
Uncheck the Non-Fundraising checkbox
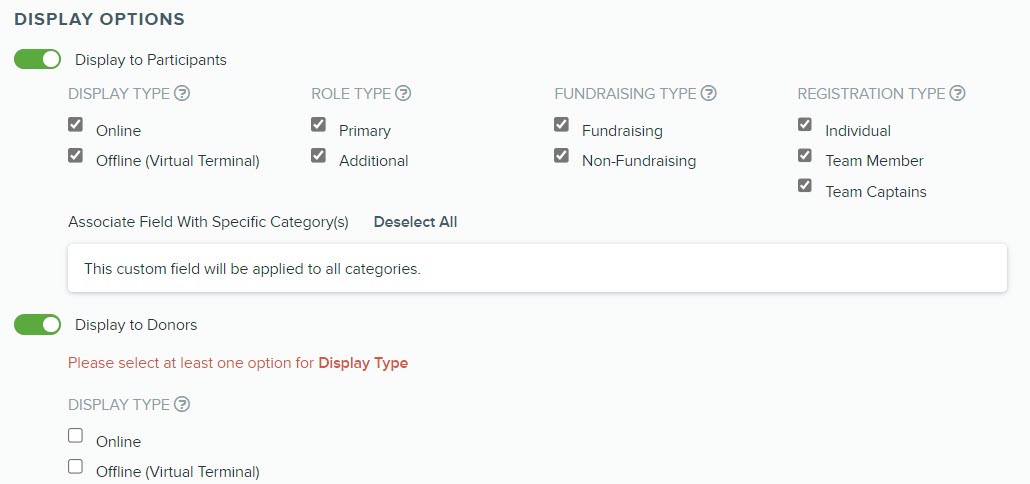click(x=561, y=155)
